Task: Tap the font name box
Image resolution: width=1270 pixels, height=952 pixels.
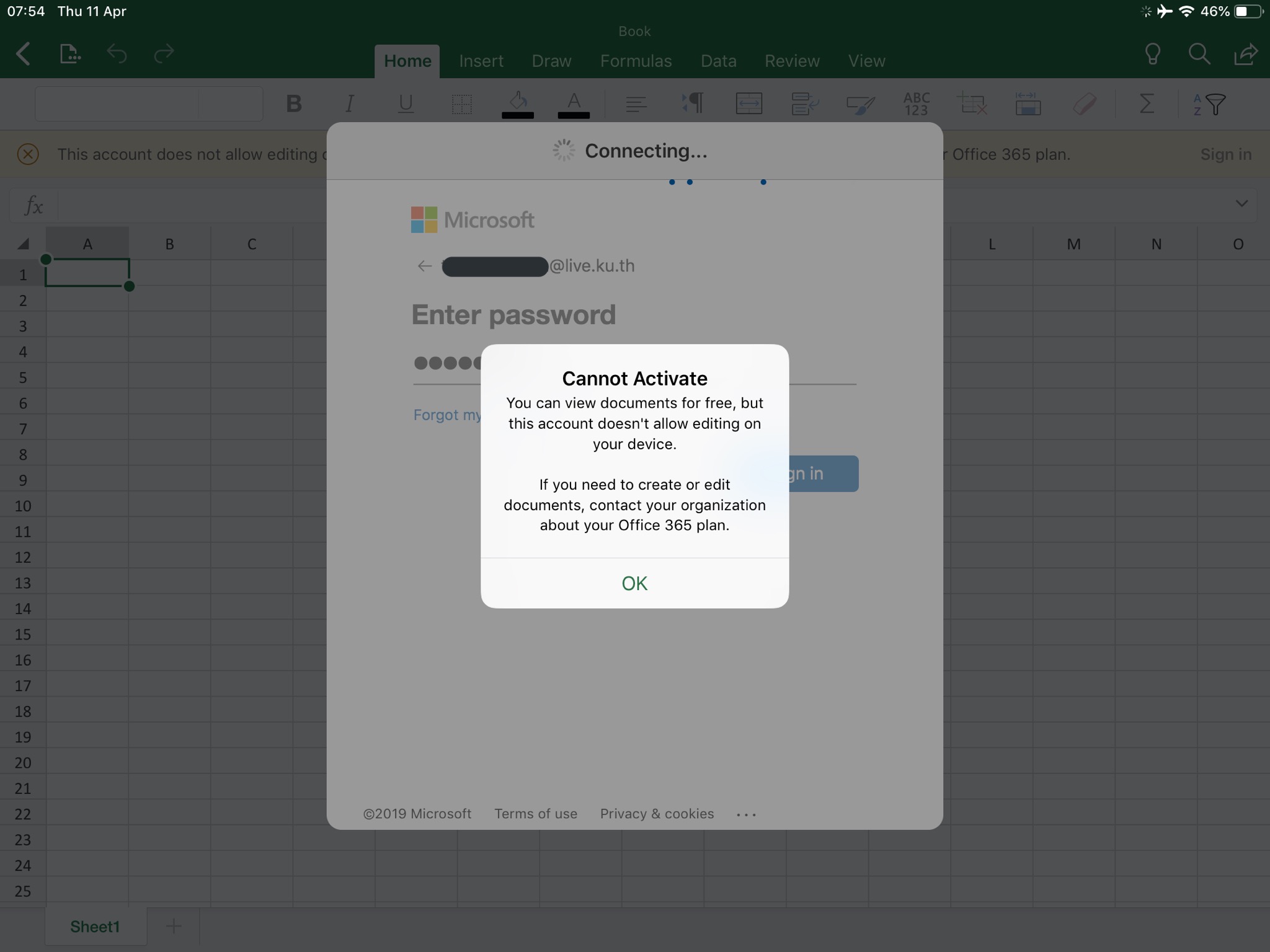Action: [117, 104]
